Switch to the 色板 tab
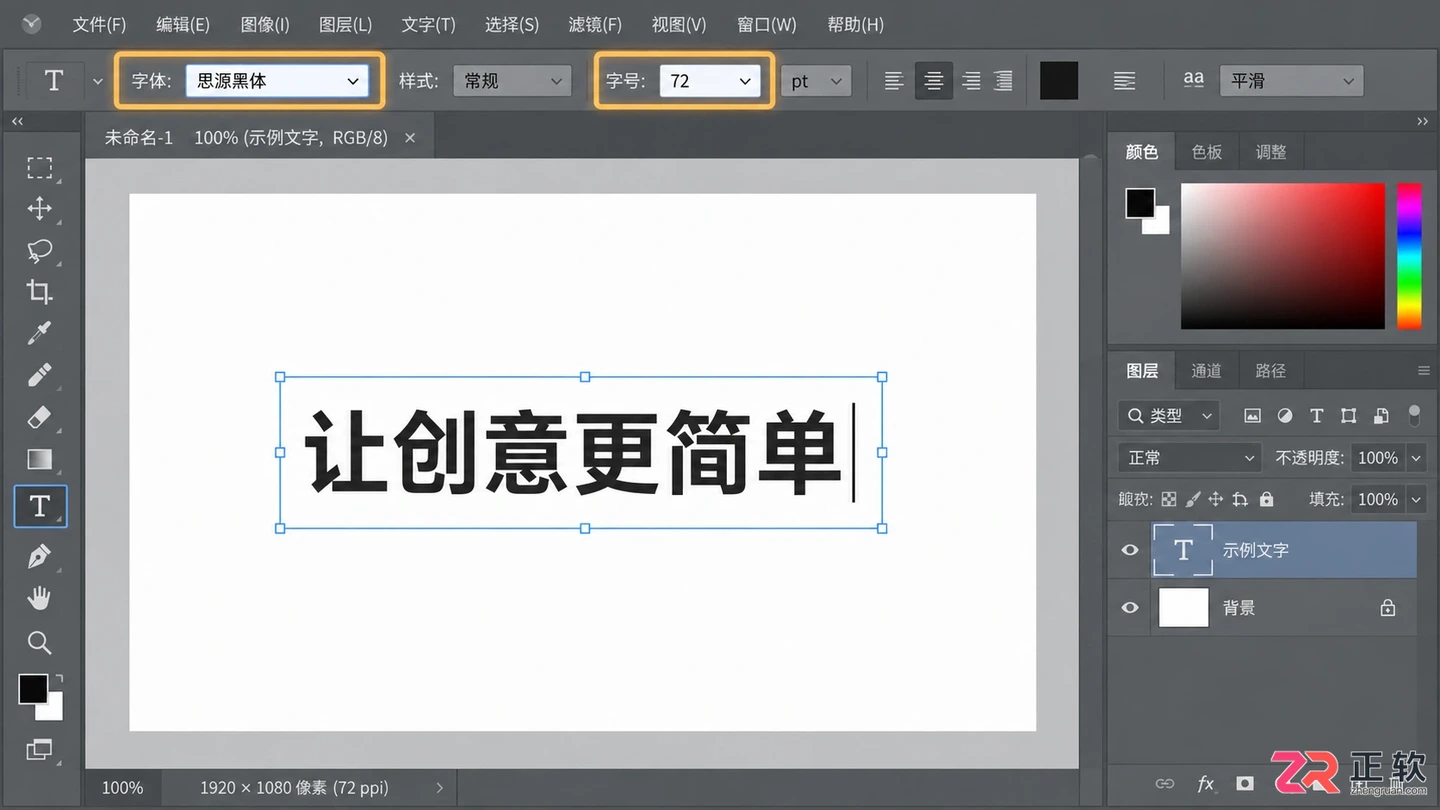Image resolution: width=1440 pixels, height=810 pixels. (1207, 152)
